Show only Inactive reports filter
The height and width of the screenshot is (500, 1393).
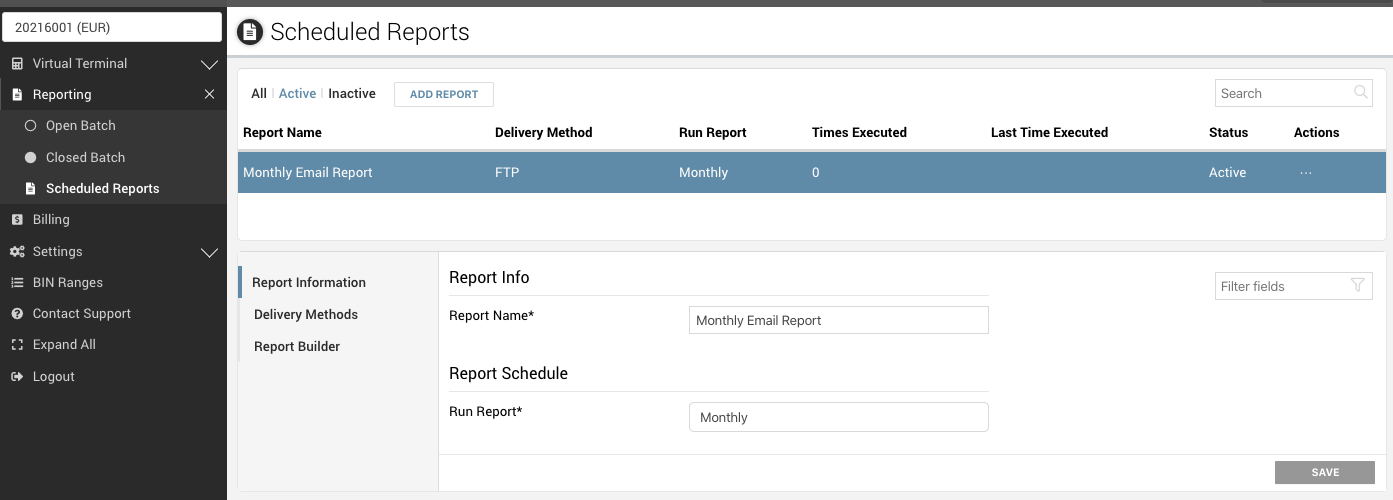(x=352, y=93)
